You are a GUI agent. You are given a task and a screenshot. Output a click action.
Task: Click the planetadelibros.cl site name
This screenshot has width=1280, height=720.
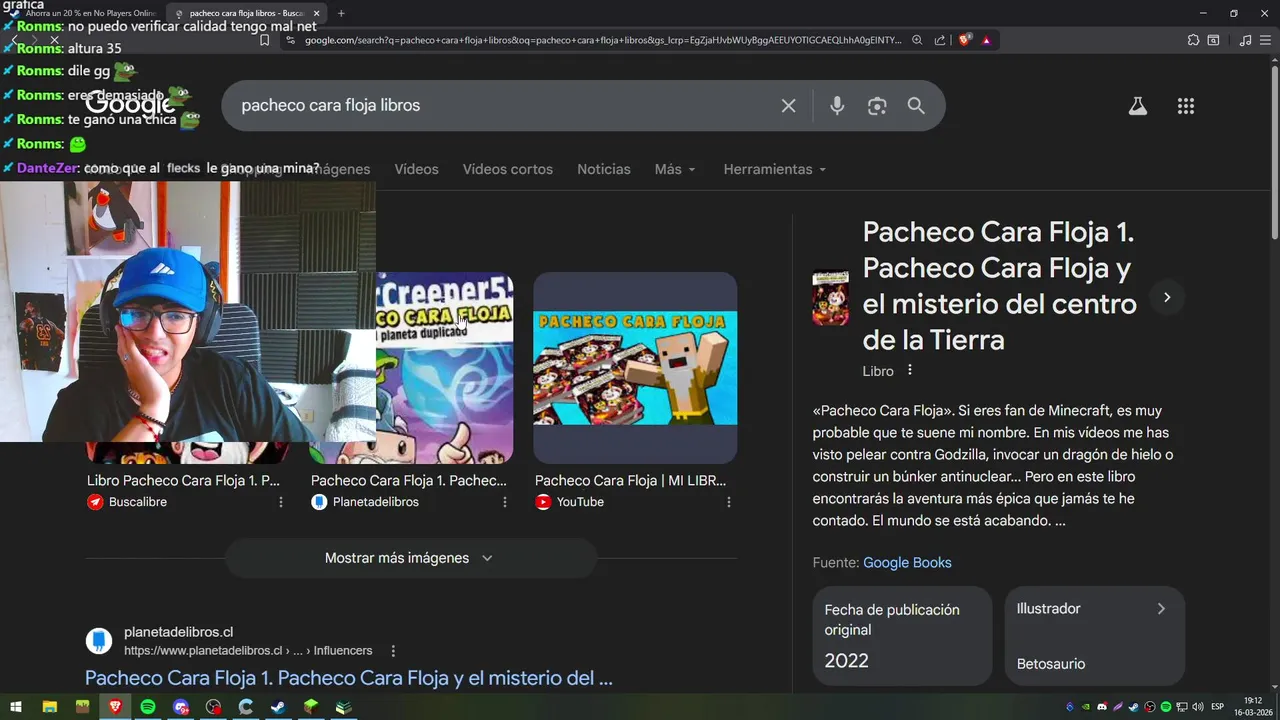coord(178,632)
